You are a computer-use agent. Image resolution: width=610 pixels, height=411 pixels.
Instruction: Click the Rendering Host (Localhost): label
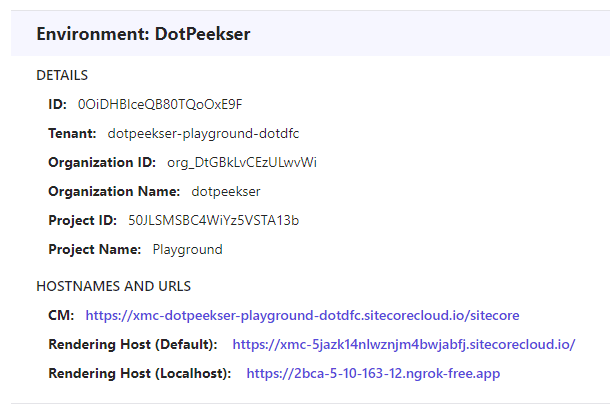pyautogui.click(x=140, y=374)
